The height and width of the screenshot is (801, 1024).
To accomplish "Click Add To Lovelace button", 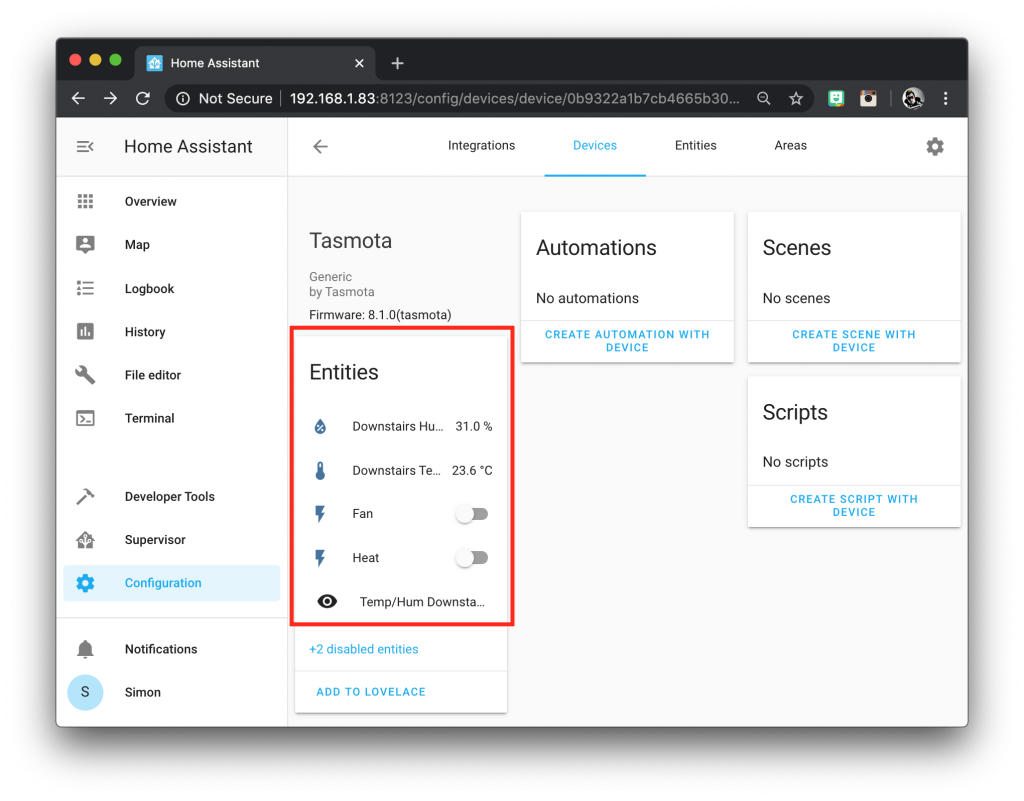I will pyautogui.click(x=371, y=692).
